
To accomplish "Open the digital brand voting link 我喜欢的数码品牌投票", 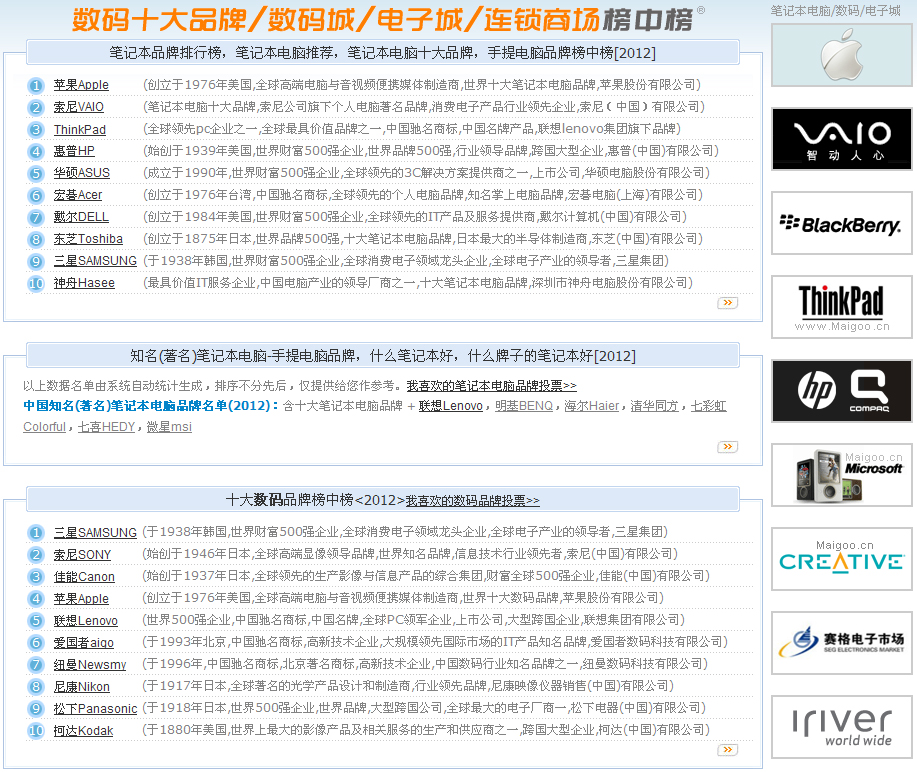I will coord(473,501).
